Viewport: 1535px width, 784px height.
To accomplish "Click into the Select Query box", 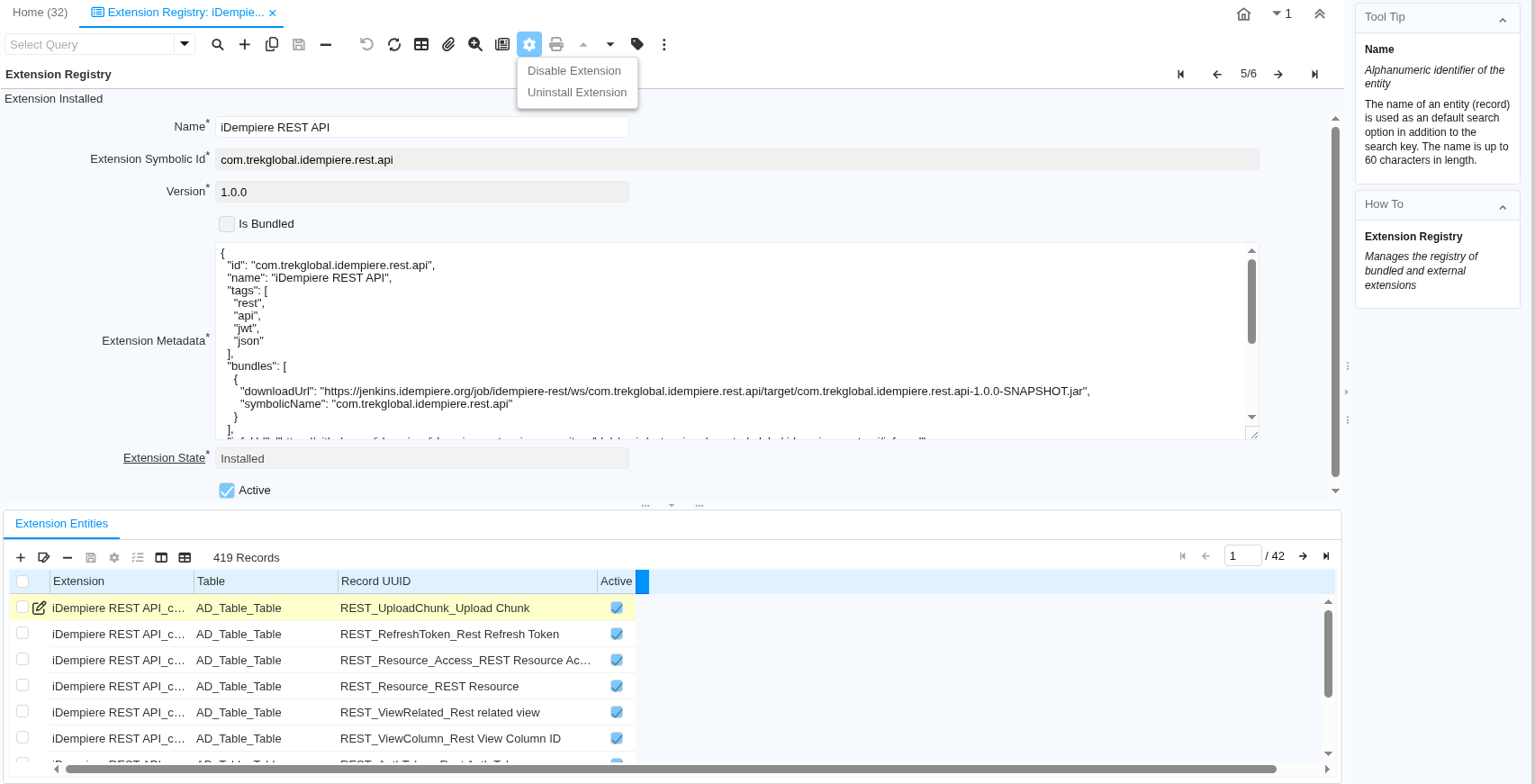I will click(90, 44).
